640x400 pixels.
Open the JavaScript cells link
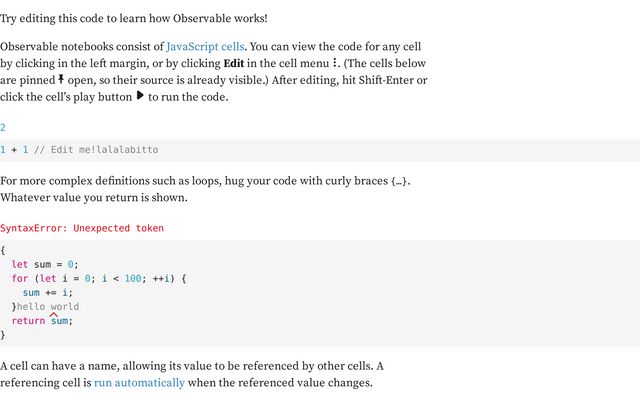(x=205, y=47)
